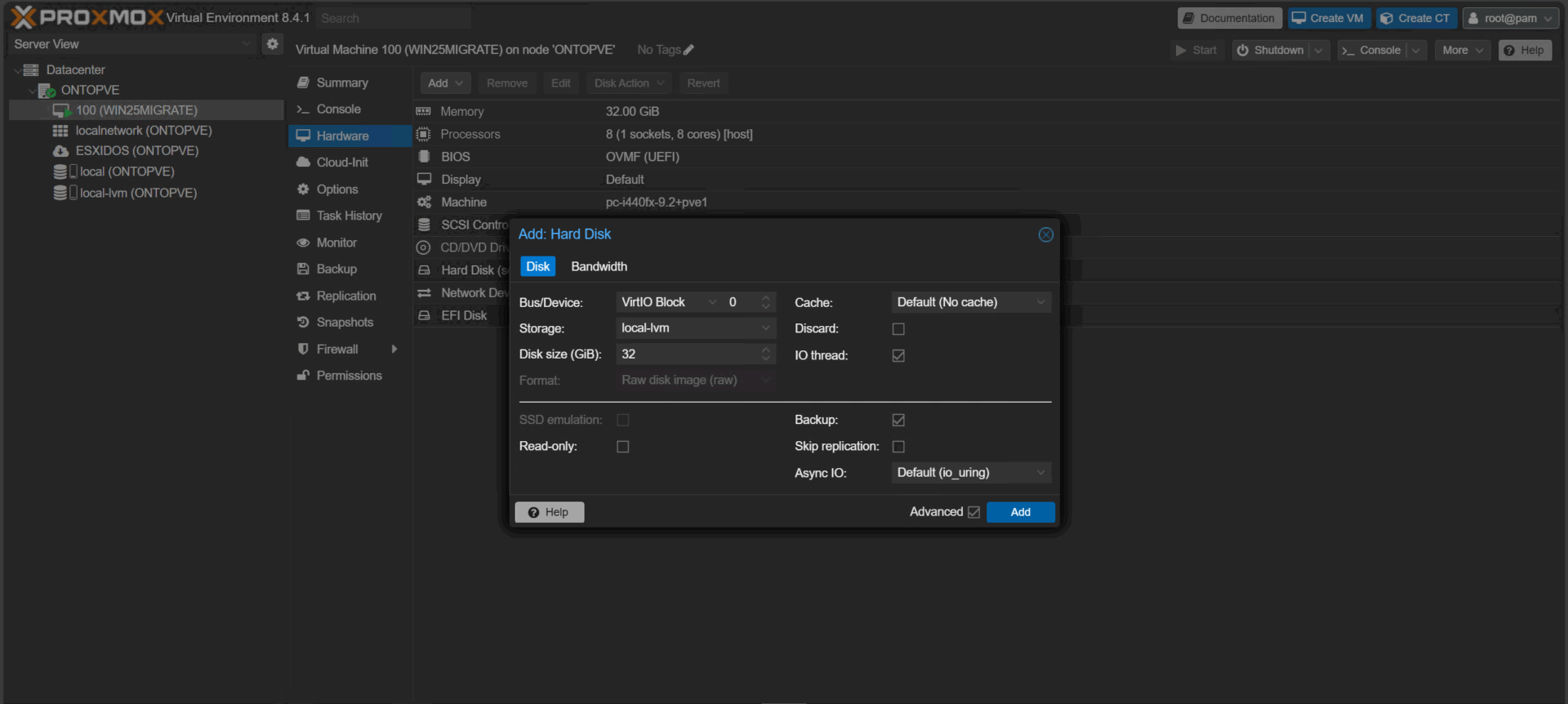1568x704 pixels.
Task: Open the Server View gear settings
Action: (x=273, y=44)
